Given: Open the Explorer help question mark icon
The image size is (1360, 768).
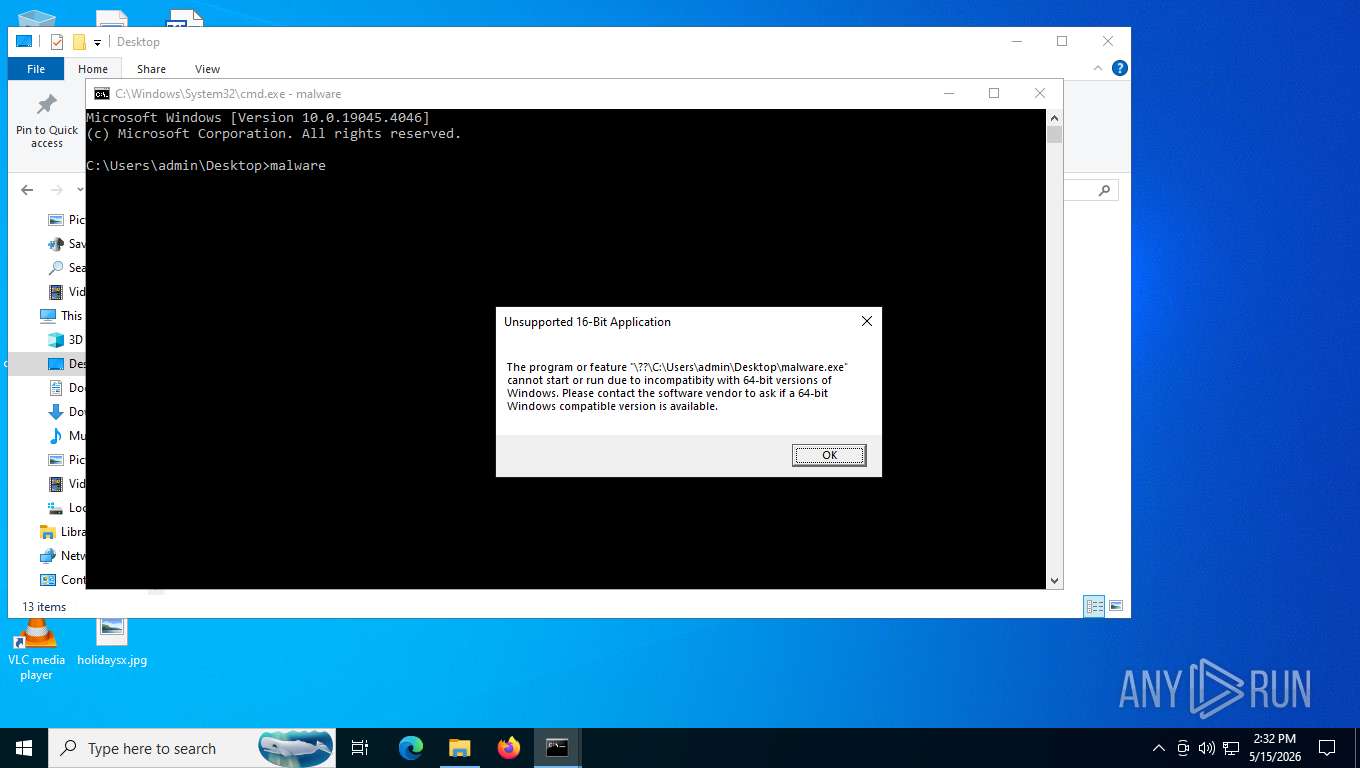Looking at the screenshot, I should pos(1120,68).
